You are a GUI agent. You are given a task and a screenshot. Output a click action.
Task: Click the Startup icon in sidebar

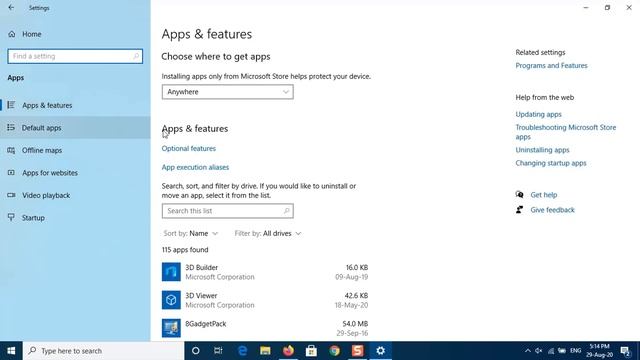[11, 217]
